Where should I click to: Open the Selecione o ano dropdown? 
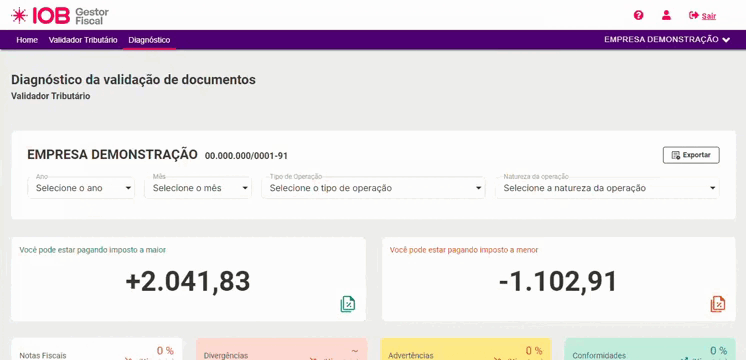(81, 188)
